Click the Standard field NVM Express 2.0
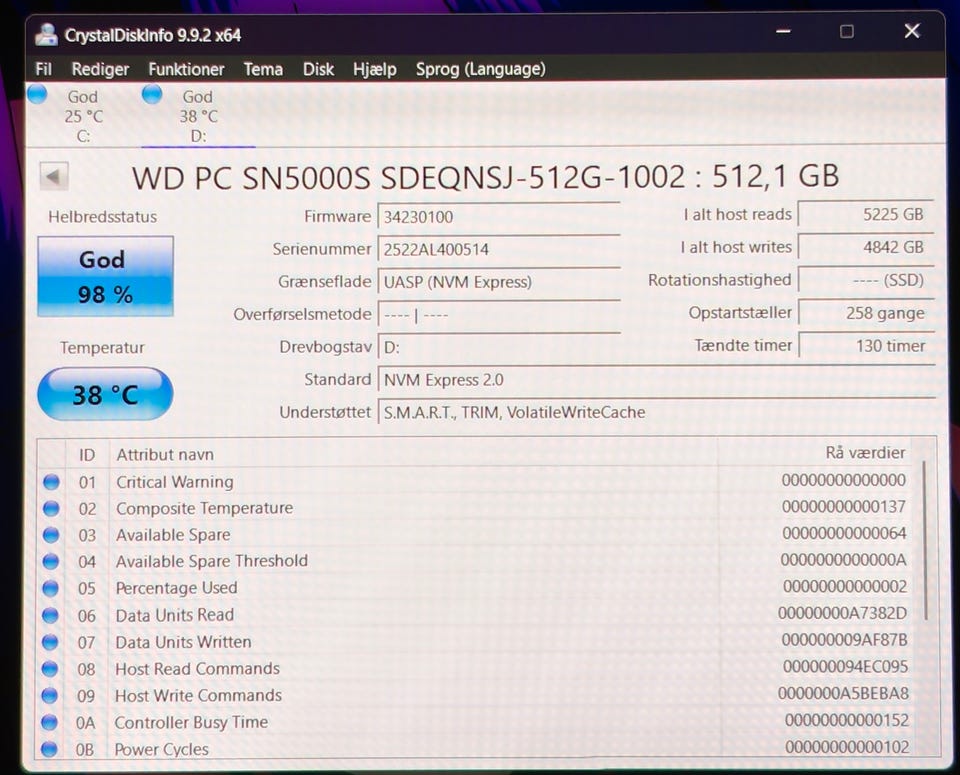Screen dimensions: 960x775 656,380
